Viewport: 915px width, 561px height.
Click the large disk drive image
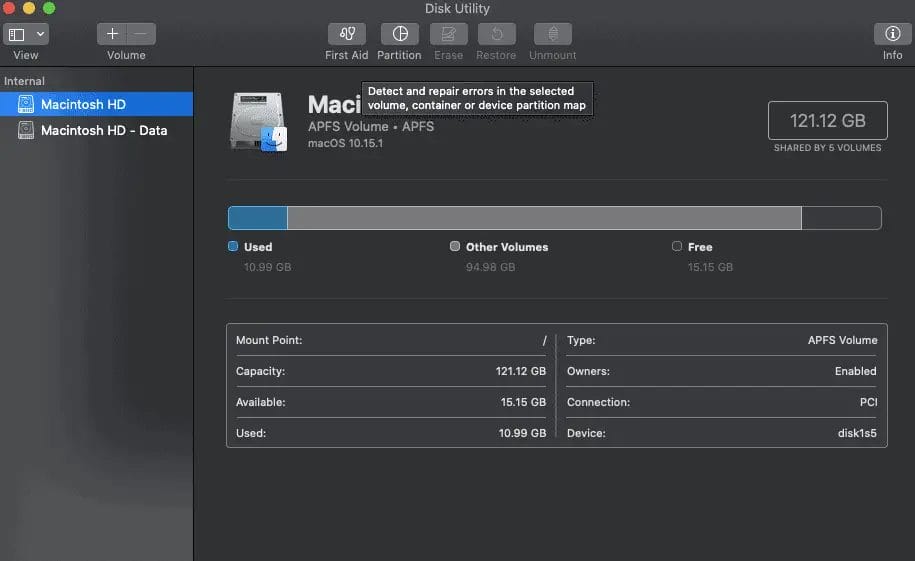pyautogui.click(x=259, y=122)
